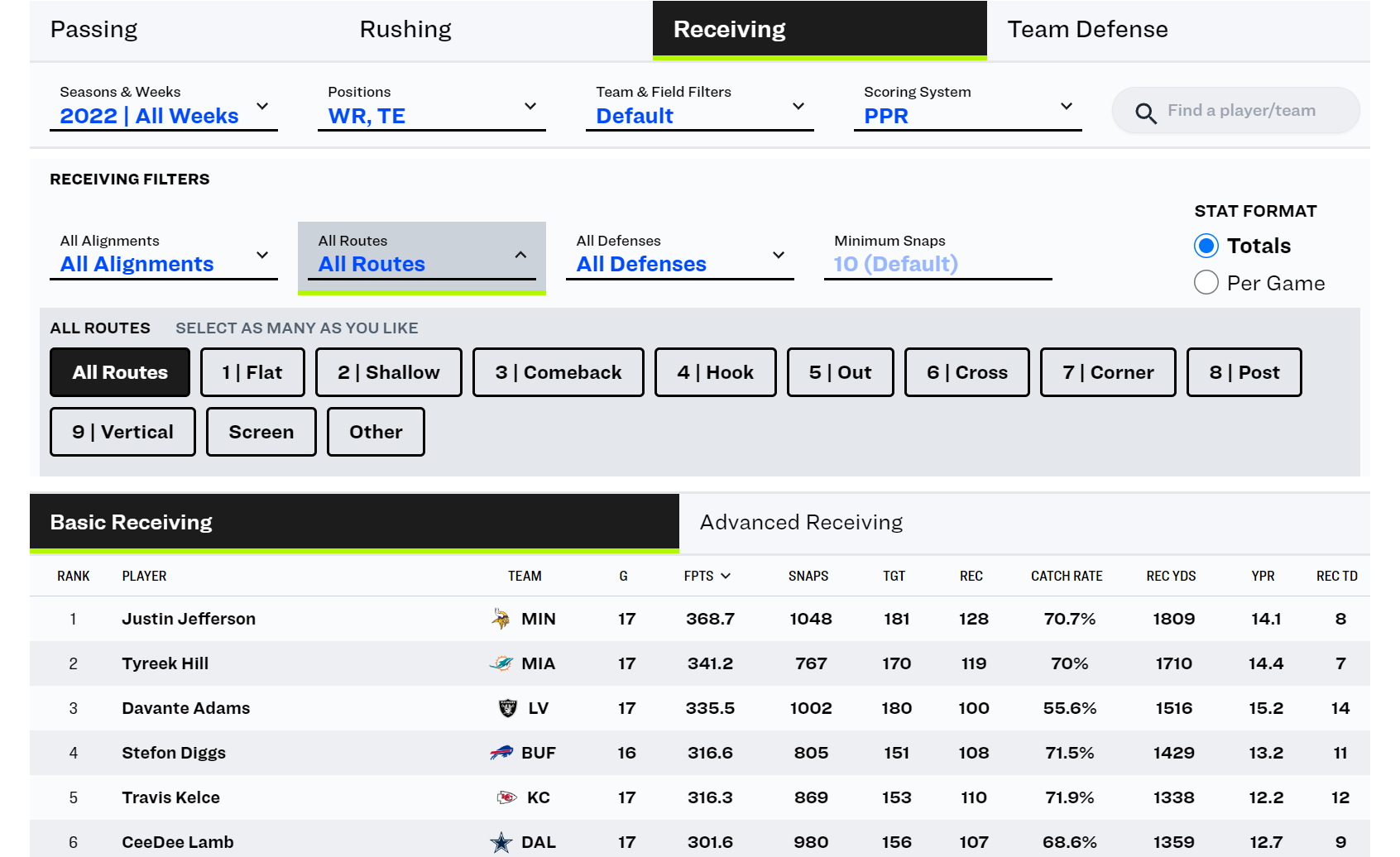Click the Minnesota Vikings team logo
1400x857 pixels.
pyautogui.click(x=501, y=619)
